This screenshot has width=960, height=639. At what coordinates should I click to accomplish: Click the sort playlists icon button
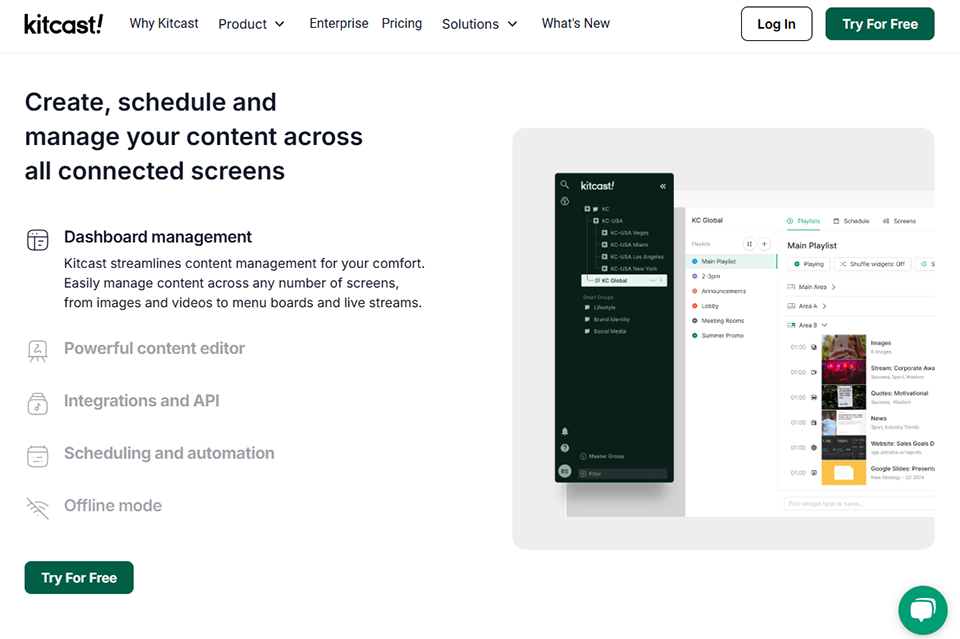(x=749, y=244)
